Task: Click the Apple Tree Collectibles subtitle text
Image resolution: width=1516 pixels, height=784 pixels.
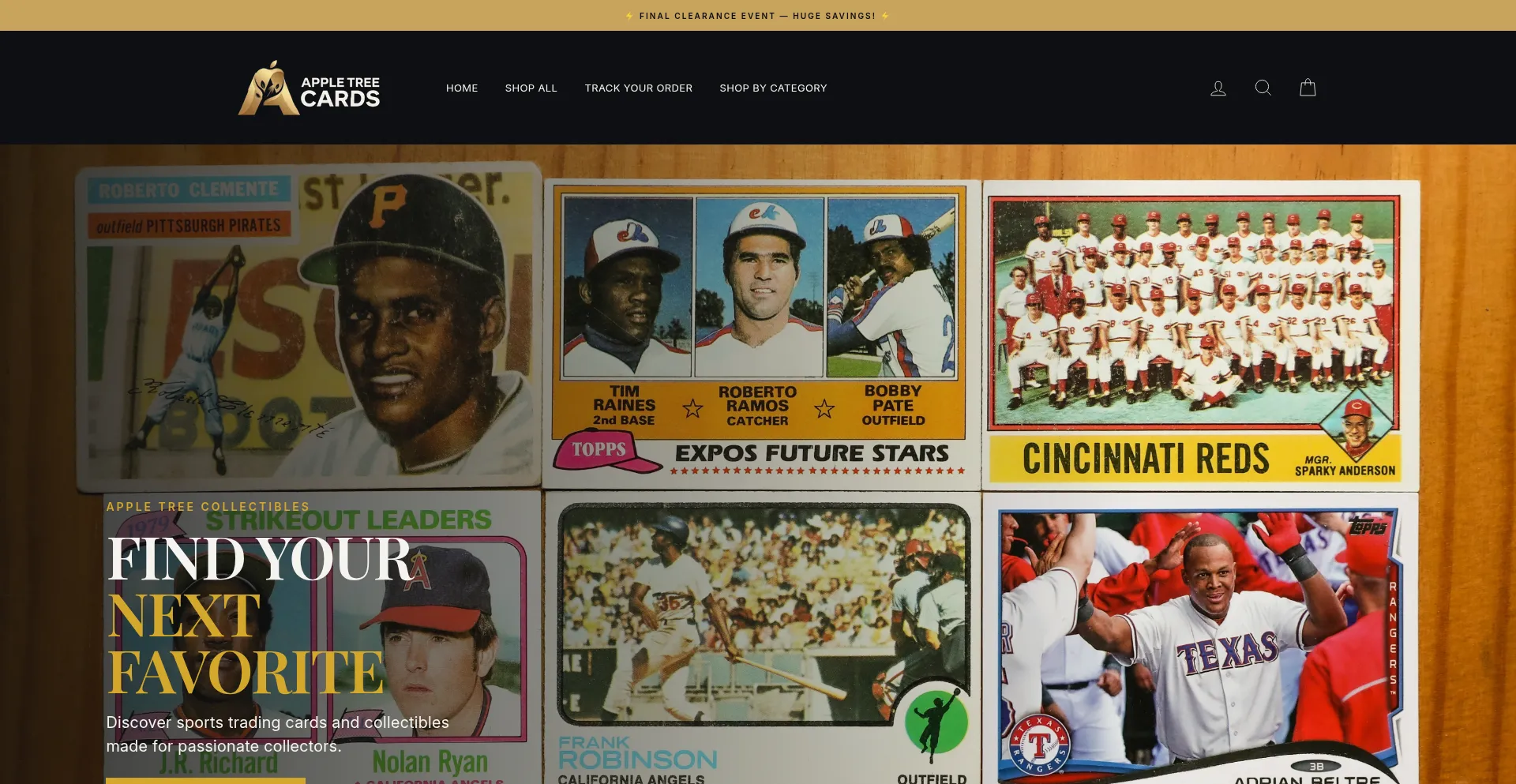Action: pyautogui.click(x=208, y=507)
